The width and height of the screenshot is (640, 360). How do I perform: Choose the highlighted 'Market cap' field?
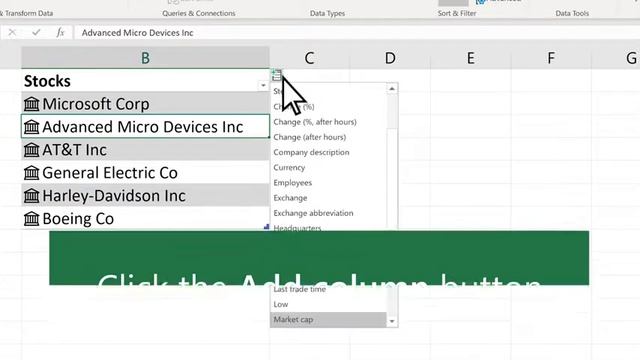coord(328,320)
